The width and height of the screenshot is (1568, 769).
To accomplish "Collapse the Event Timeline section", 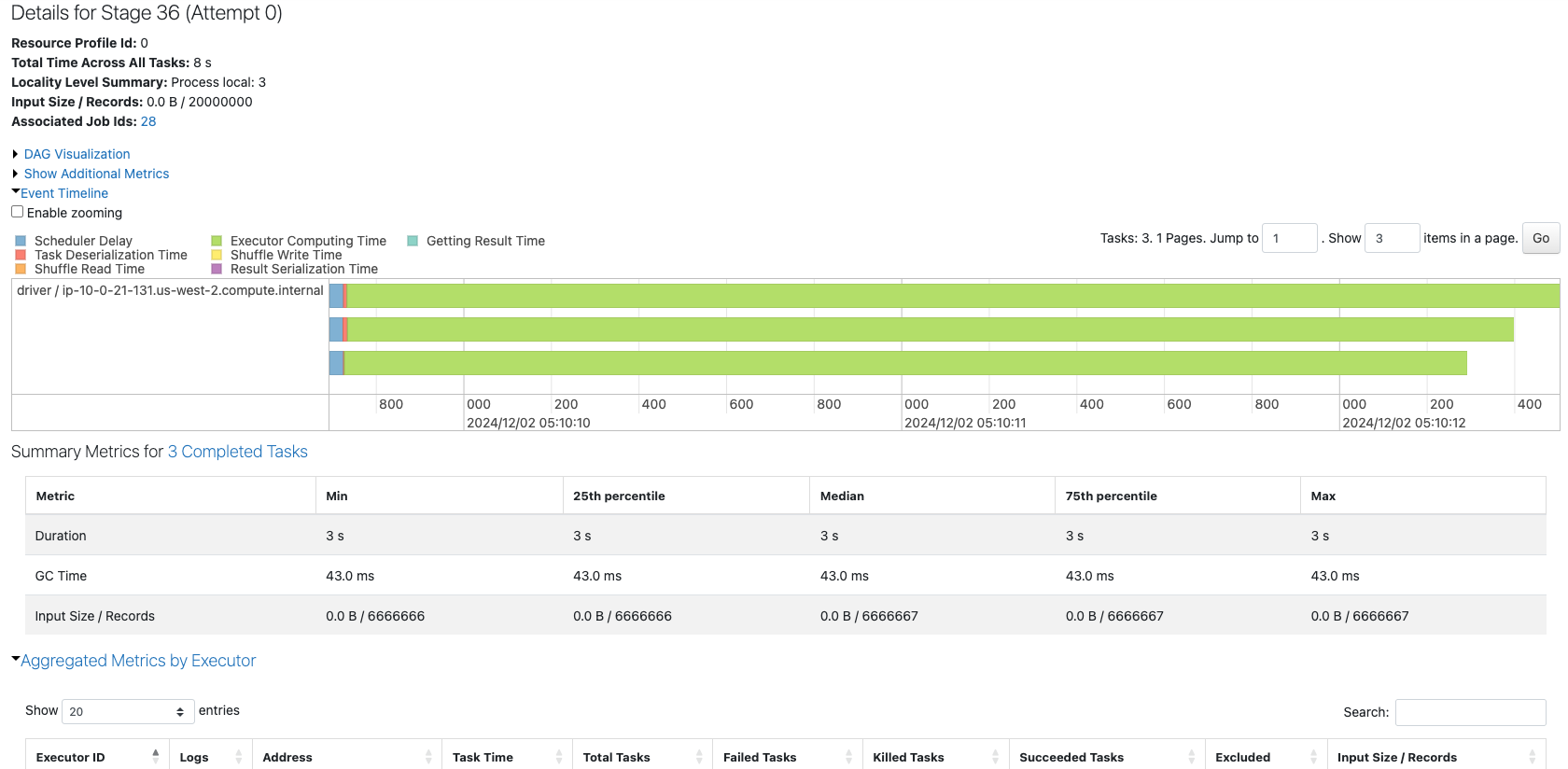I will pos(64,193).
